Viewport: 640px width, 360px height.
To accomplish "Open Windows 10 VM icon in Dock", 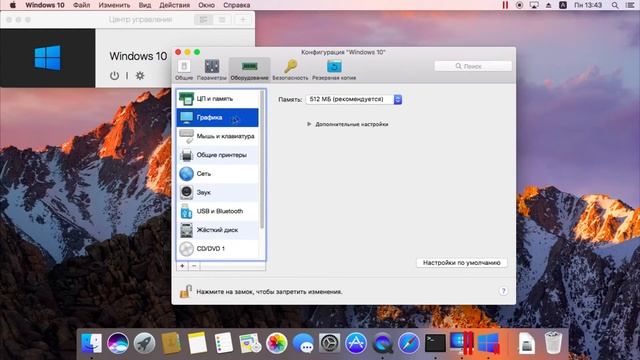I will 489,343.
